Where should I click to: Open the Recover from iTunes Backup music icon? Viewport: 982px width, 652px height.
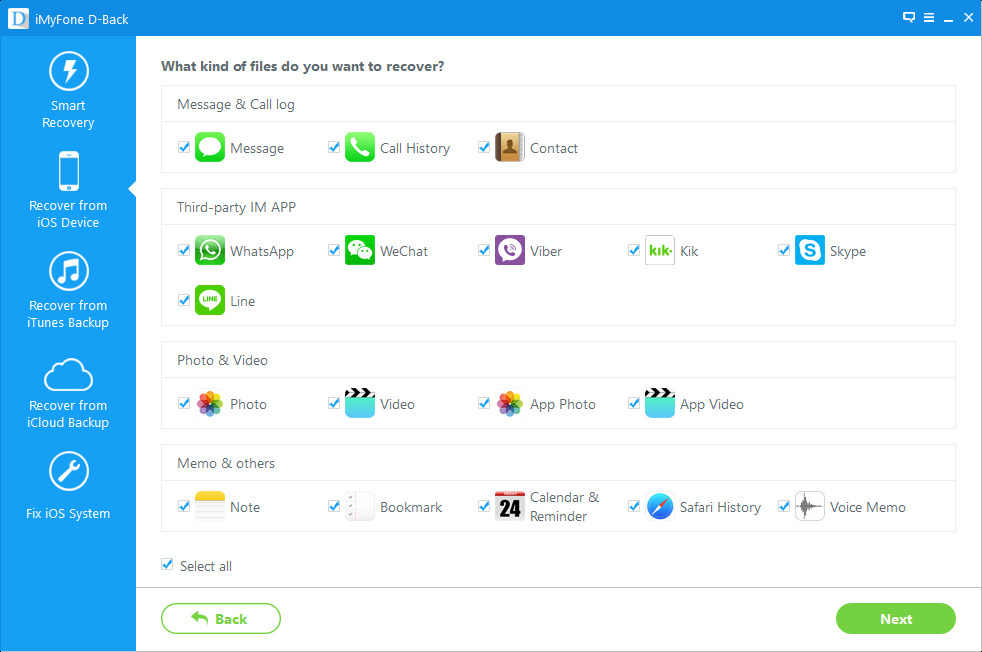coord(69,271)
